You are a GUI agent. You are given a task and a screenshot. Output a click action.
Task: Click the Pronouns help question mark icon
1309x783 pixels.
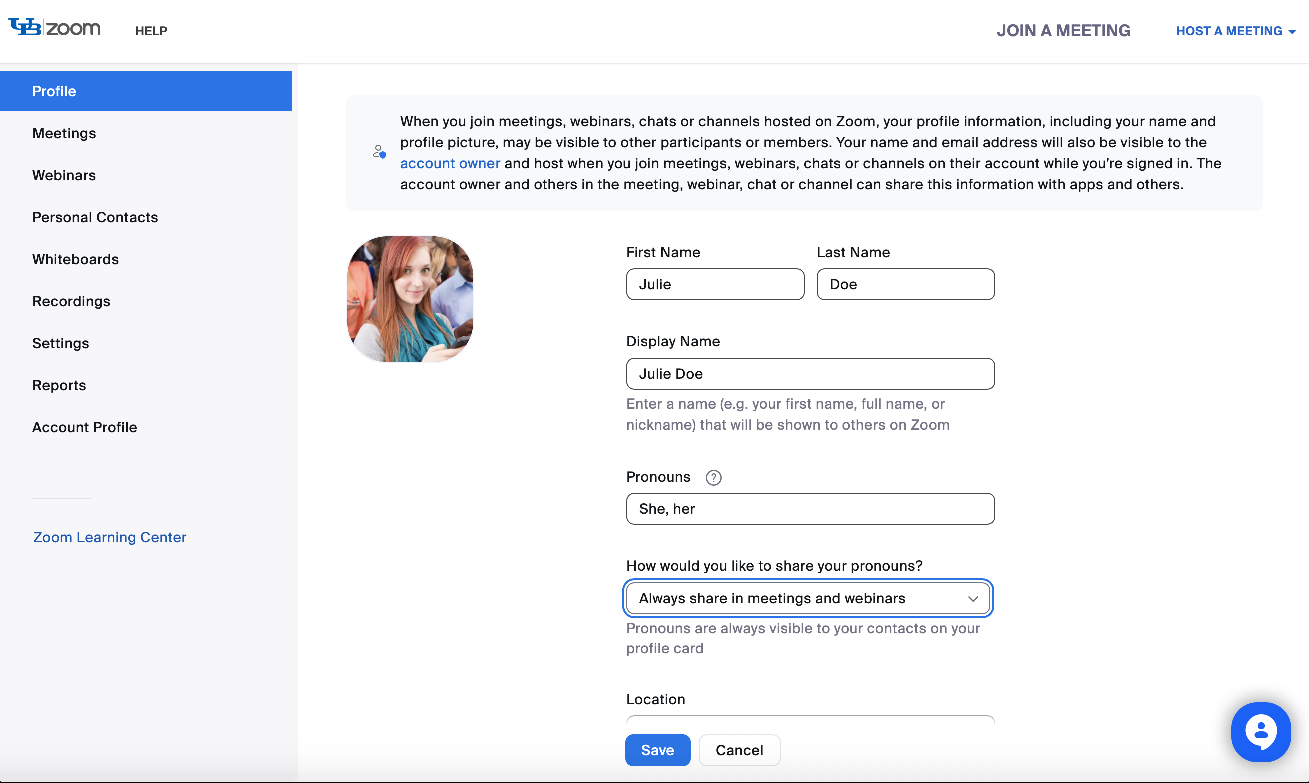[713, 478]
